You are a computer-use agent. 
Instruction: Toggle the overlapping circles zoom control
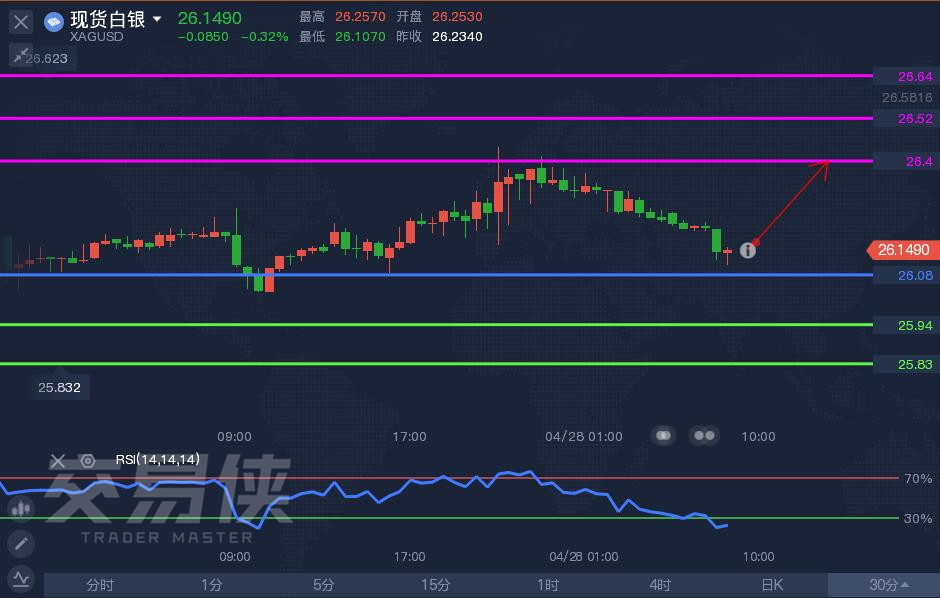click(x=664, y=436)
